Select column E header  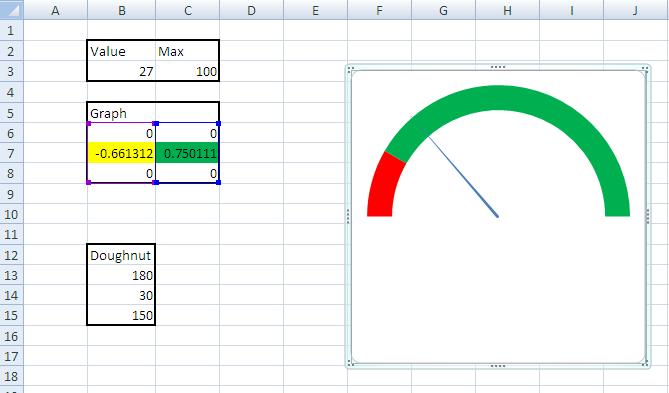coord(316,9)
